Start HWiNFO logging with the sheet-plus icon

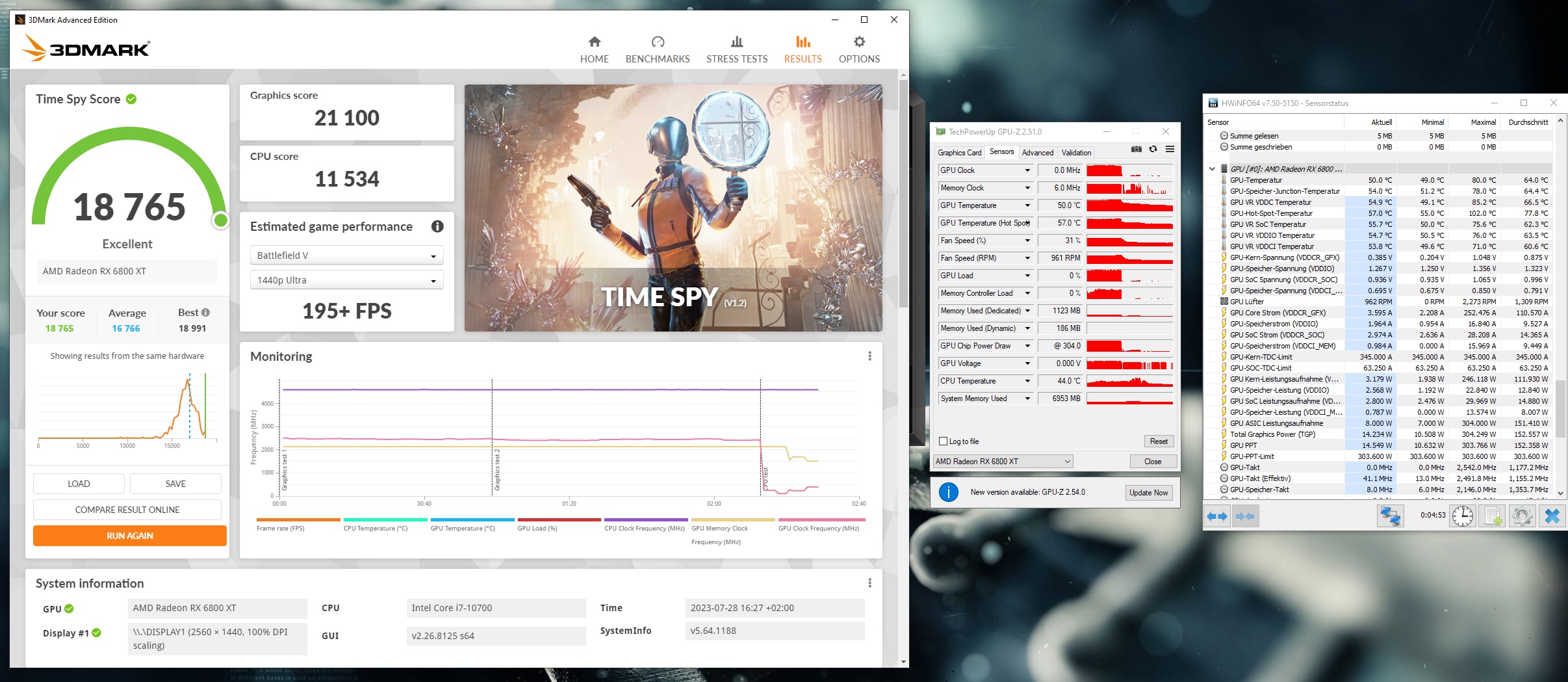[x=1492, y=516]
